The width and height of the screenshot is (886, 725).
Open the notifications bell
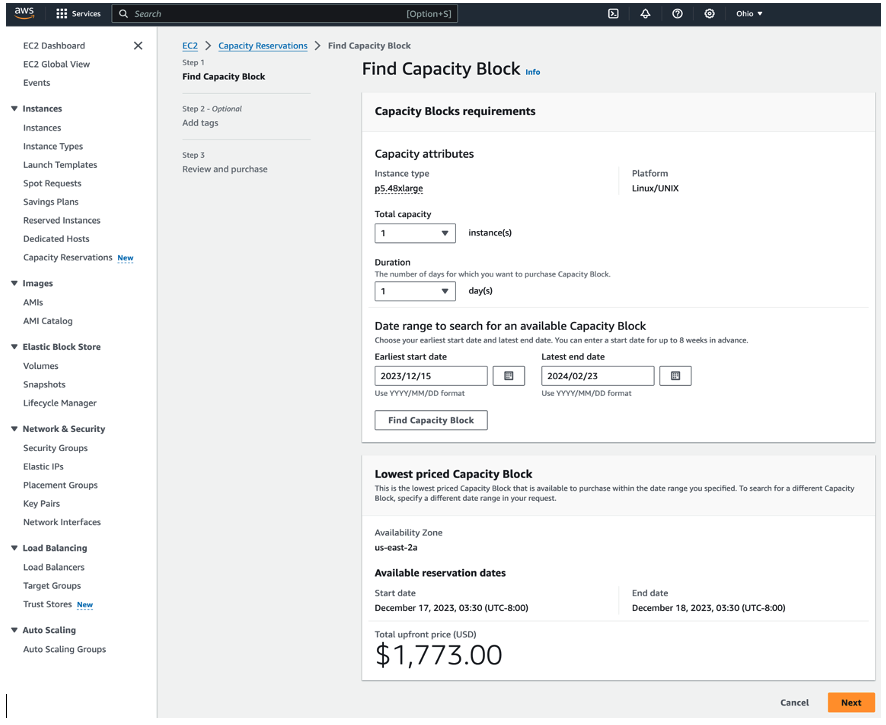(645, 14)
